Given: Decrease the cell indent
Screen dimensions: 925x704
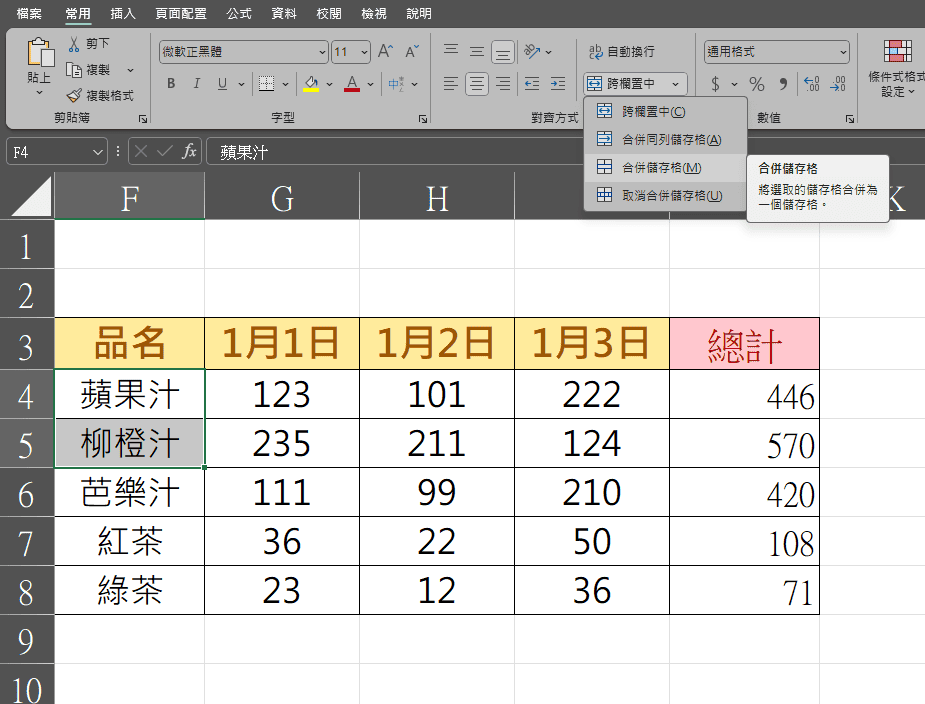Looking at the screenshot, I should point(532,84).
